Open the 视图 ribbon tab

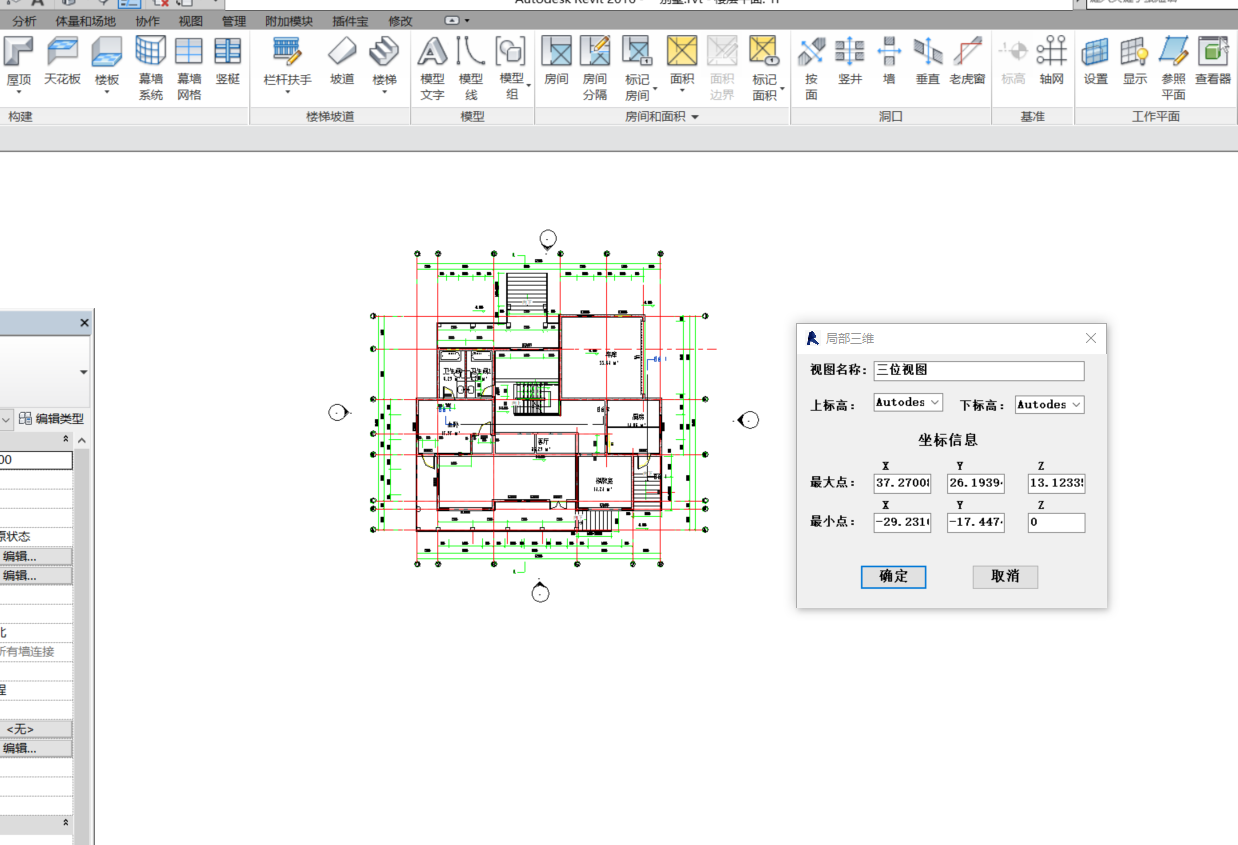point(190,21)
